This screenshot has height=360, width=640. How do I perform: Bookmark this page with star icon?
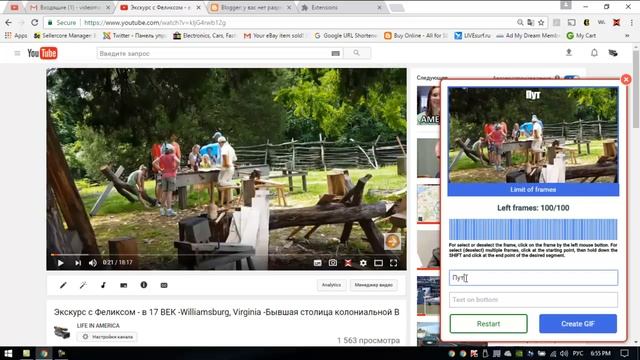pos(541,22)
